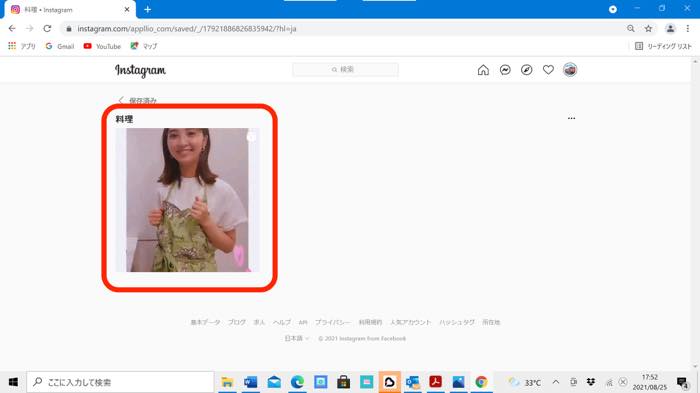Go back to 保存済み saved list
The height and width of the screenshot is (393, 700).
(138, 100)
